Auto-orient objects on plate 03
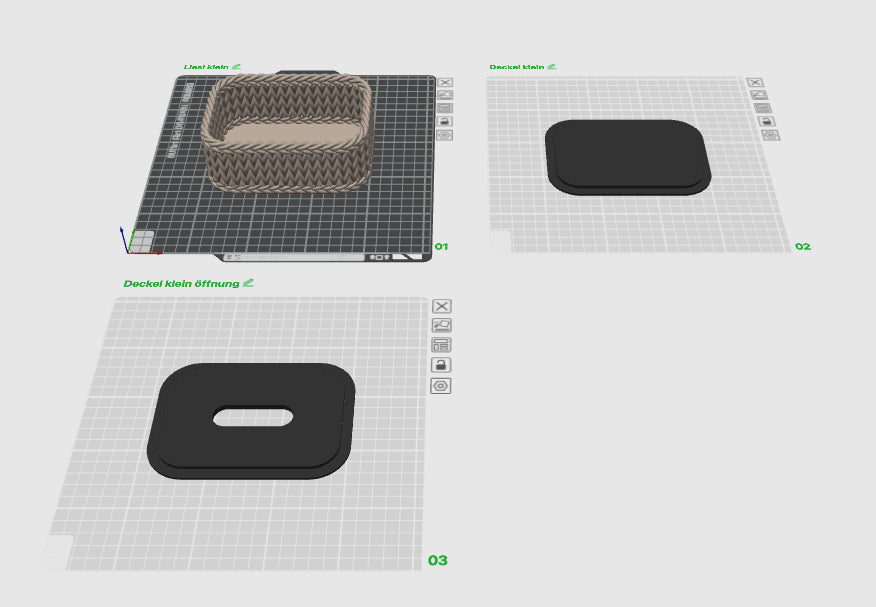The height and width of the screenshot is (607, 876). (442, 325)
